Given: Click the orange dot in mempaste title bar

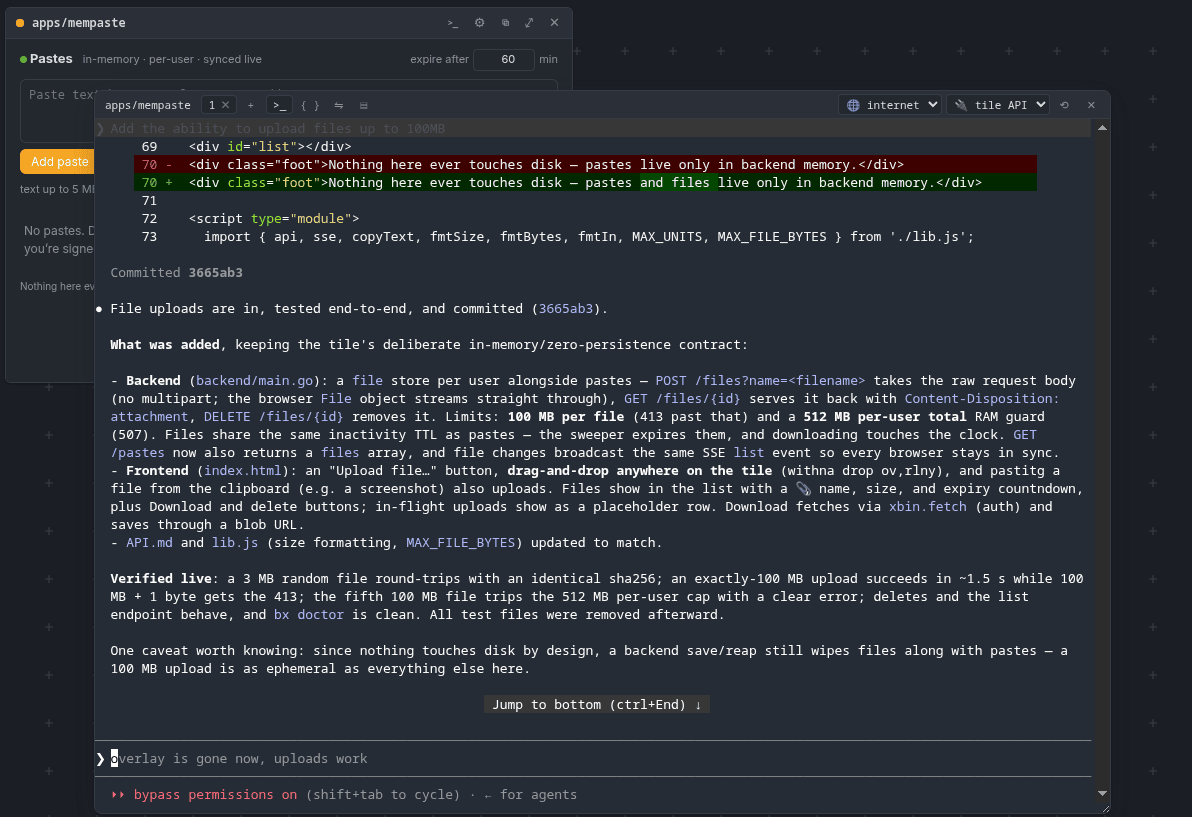Looking at the screenshot, I should pyautogui.click(x=20, y=23).
